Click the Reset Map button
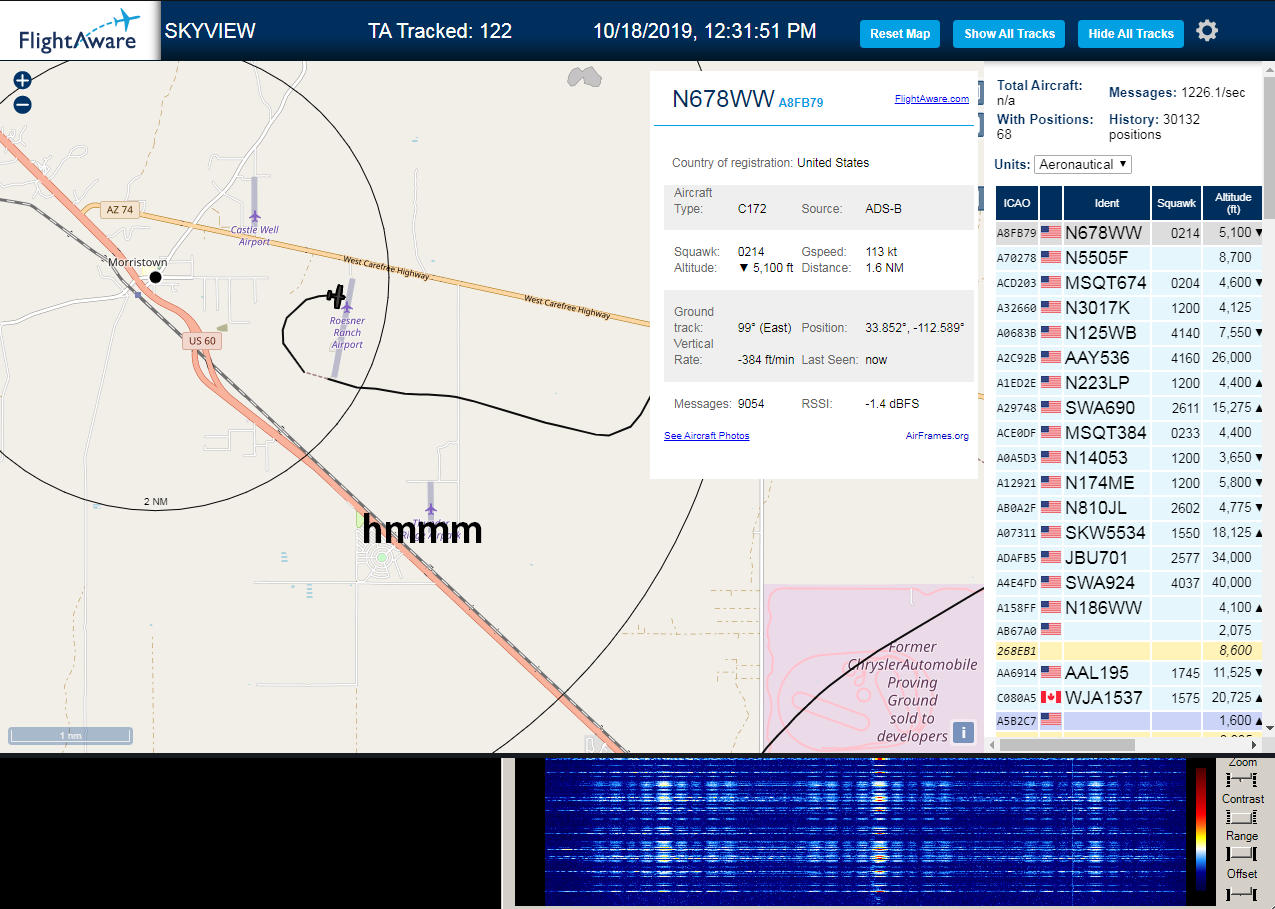This screenshot has height=909, width=1275. pos(900,33)
